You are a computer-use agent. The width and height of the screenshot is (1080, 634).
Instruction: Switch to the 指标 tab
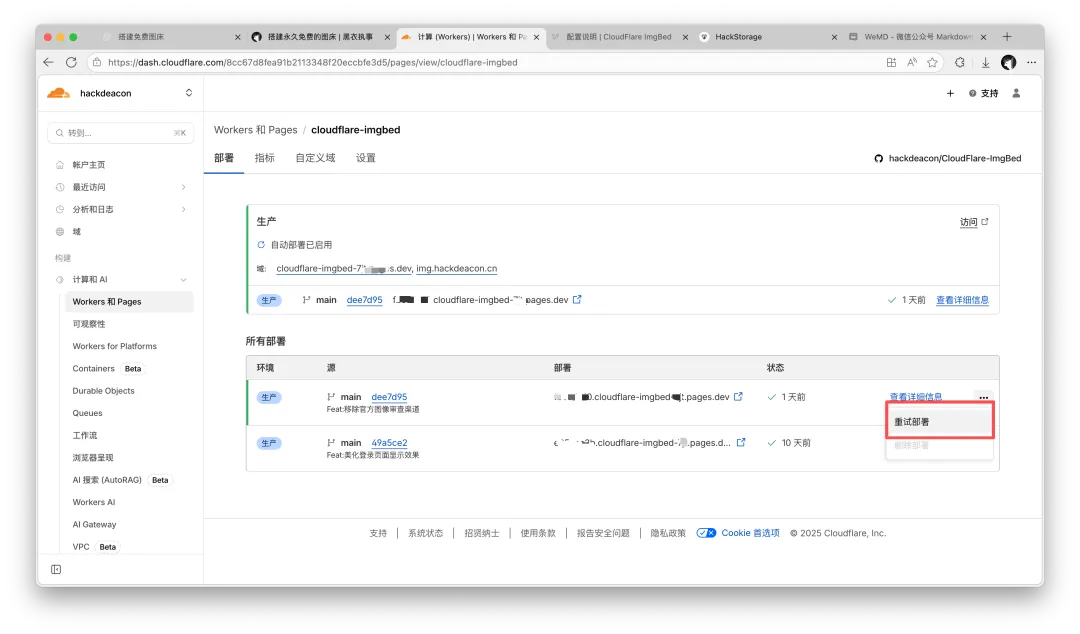(264, 158)
